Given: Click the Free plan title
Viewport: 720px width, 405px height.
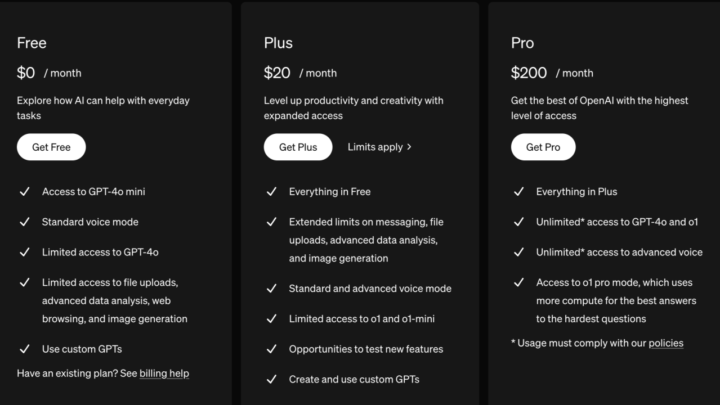Looking at the screenshot, I should (x=32, y=43).
